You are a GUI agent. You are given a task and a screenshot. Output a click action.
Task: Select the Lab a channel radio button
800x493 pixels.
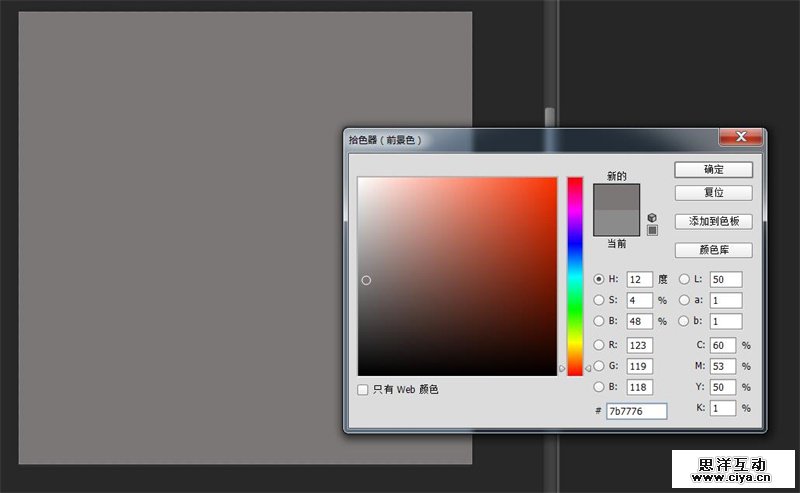685,300
